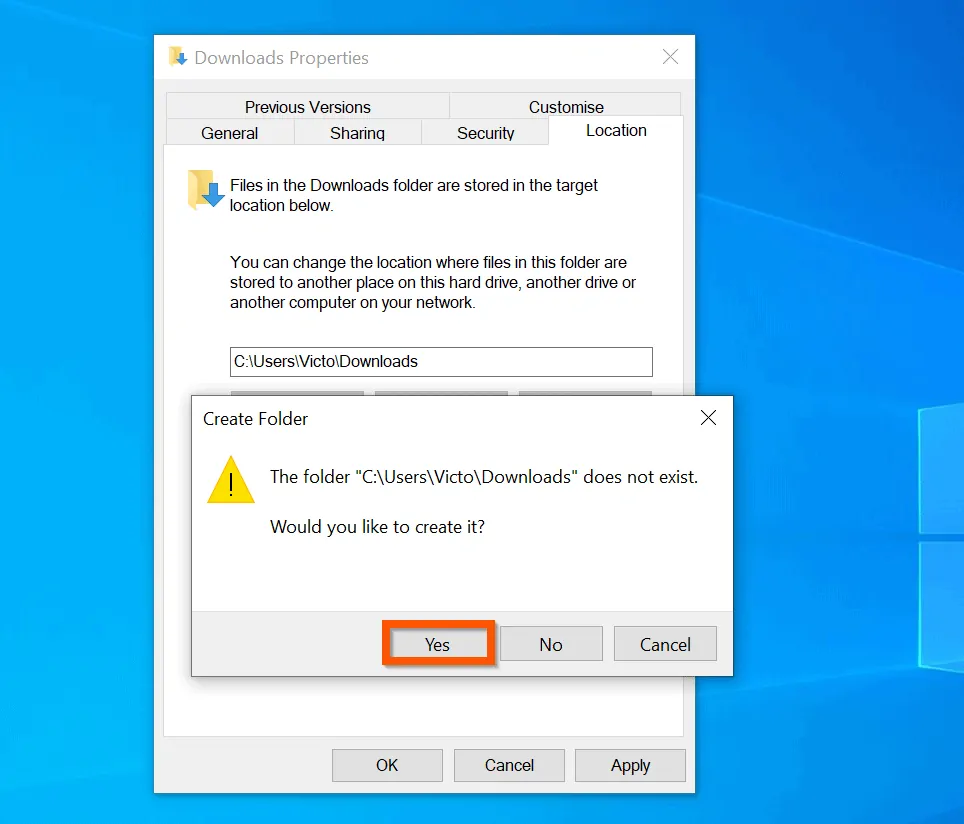
Task: Click No to decline folder creation
Action: (551, 644)
